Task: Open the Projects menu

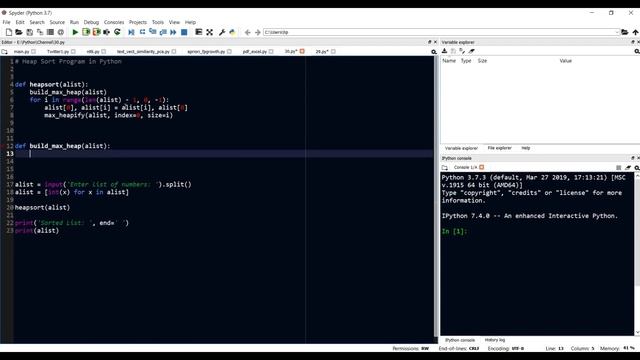Action: [138, 22]
